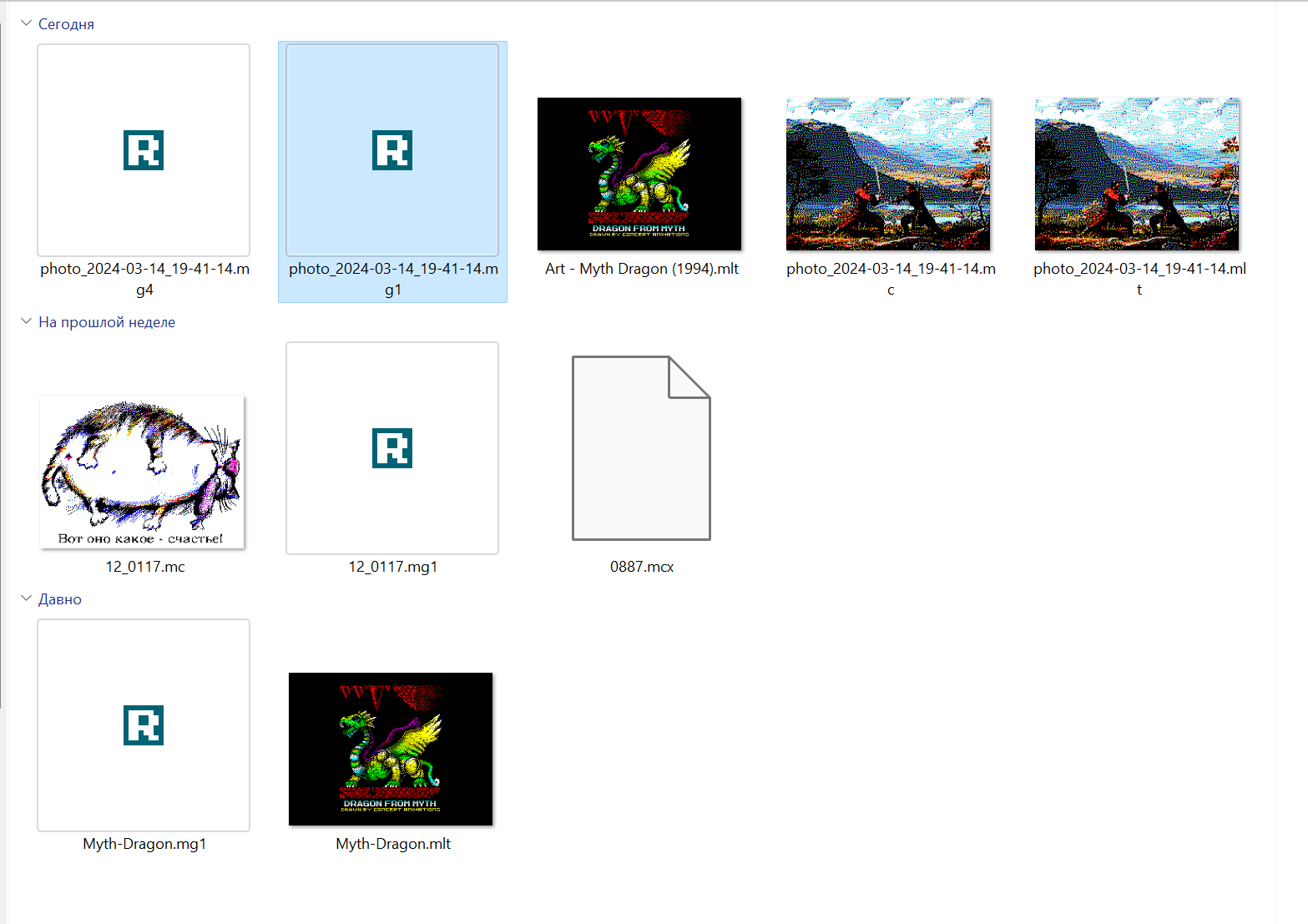Click the file name 12_0117.mg1
The image size is (1308, 924).
click(x=393, y=567)
